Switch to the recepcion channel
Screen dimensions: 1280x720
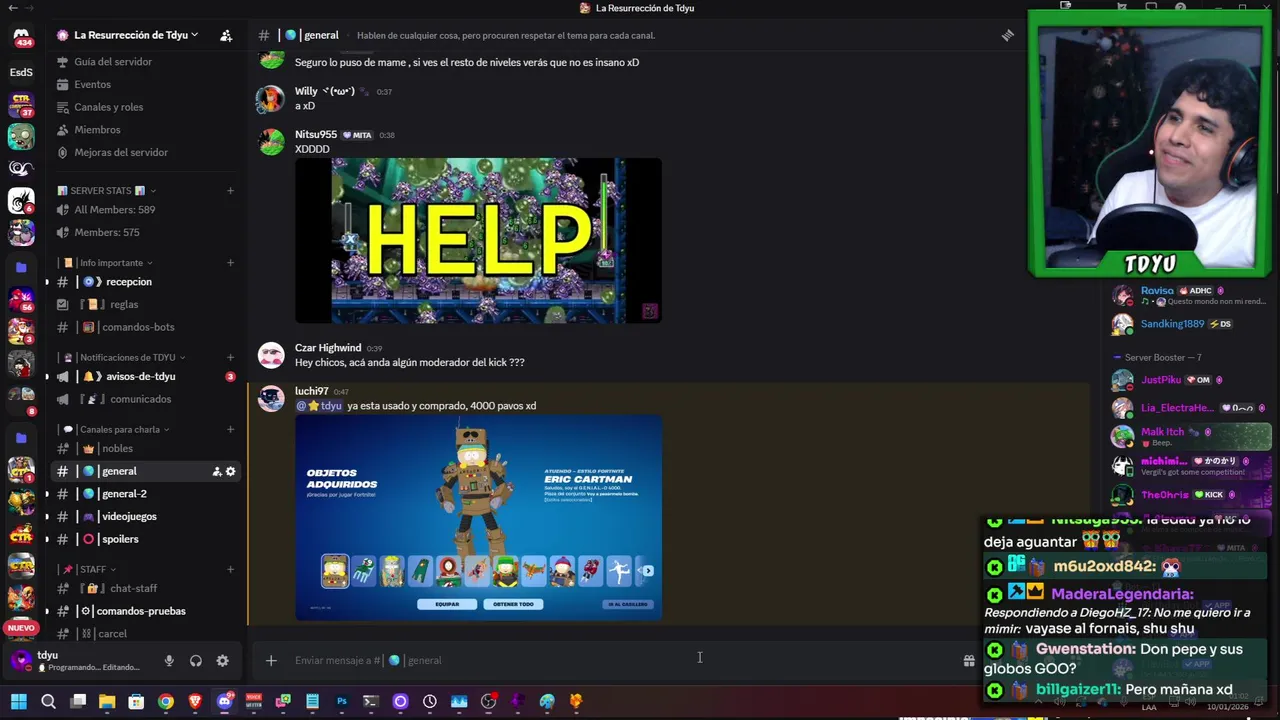[146, 282]
